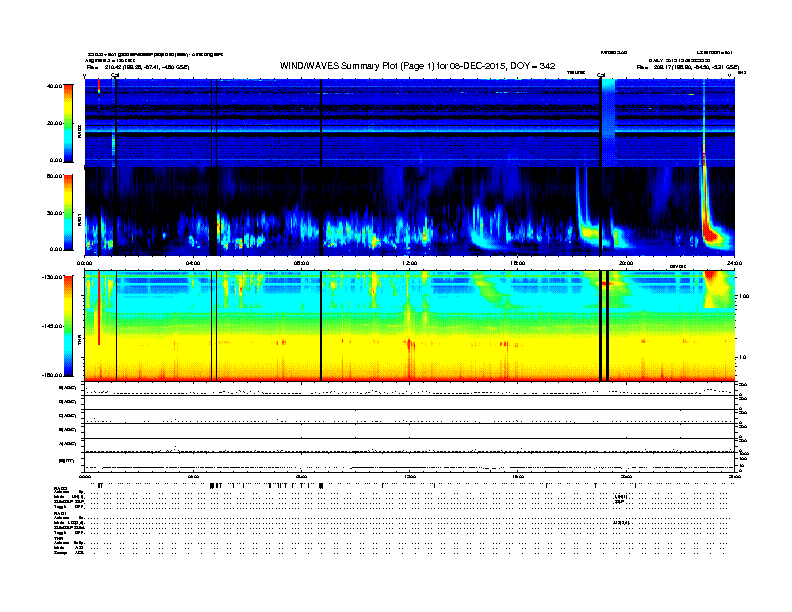Screen dimensions: 792x612
Task: Click the -160.00 label on TNR color scale
Action: pos(52,375)
